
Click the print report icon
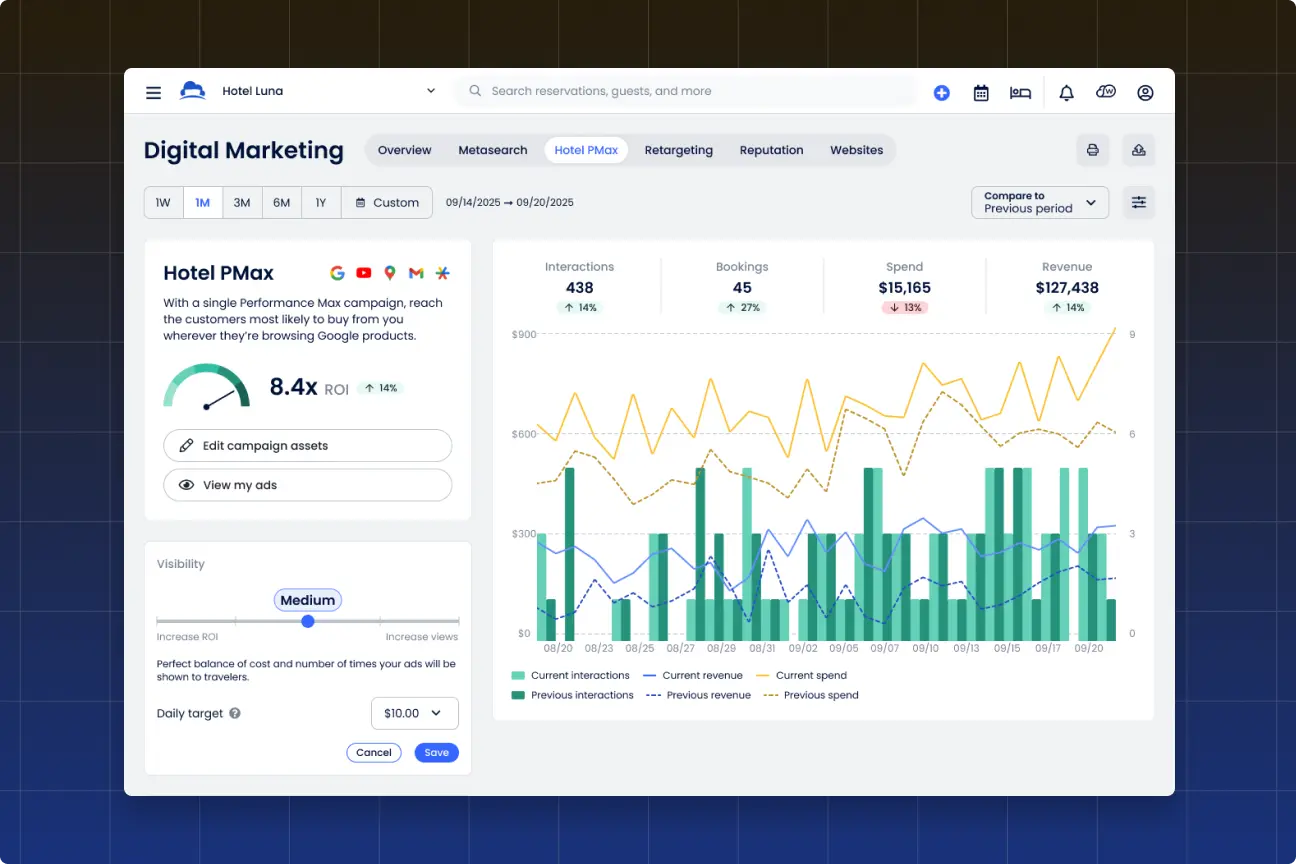tap(1092, 150)
